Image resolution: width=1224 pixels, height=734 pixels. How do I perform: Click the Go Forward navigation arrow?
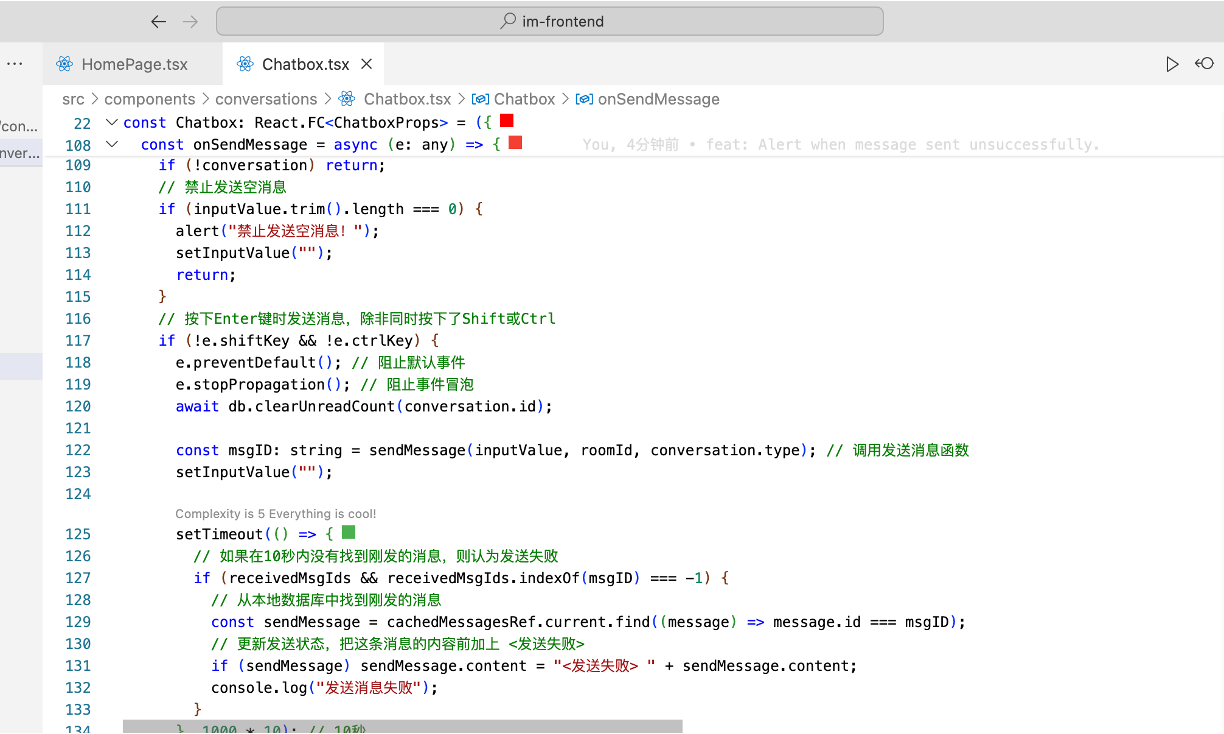coord(191,21)
